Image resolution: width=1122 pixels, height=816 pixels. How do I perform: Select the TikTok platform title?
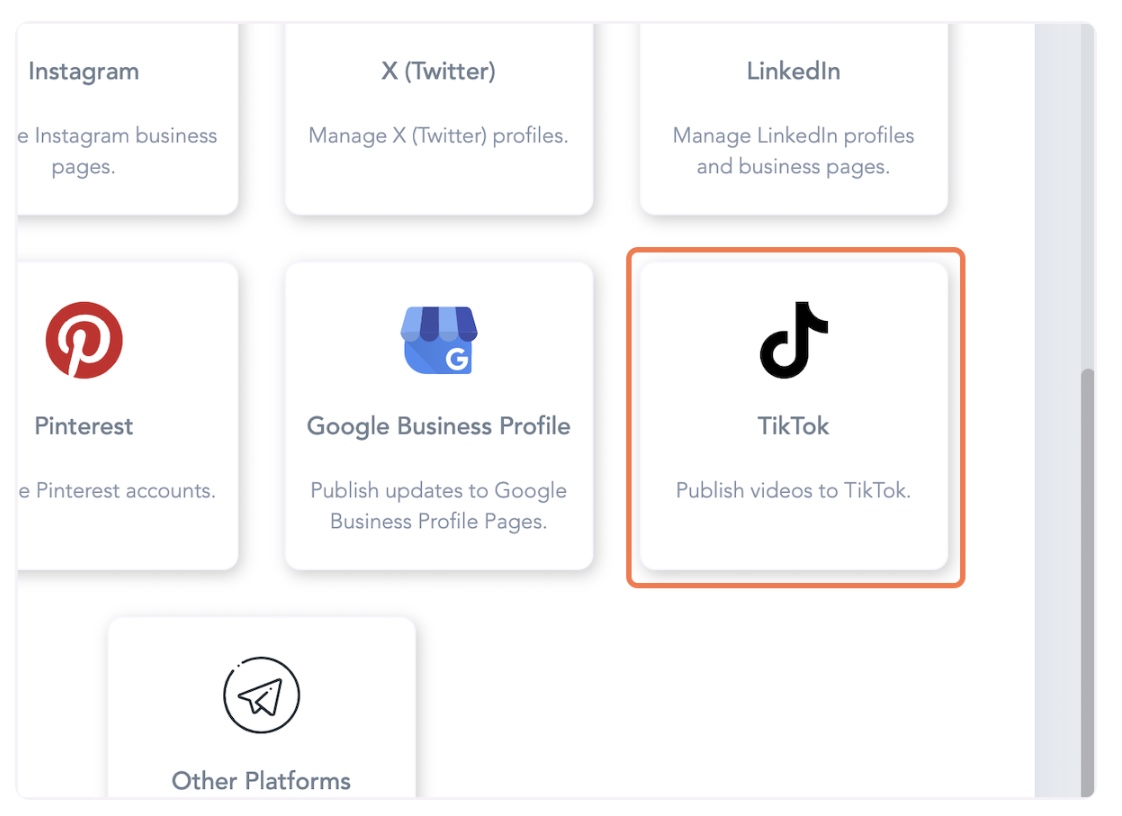pyautogui.click(x=794, y=426)
